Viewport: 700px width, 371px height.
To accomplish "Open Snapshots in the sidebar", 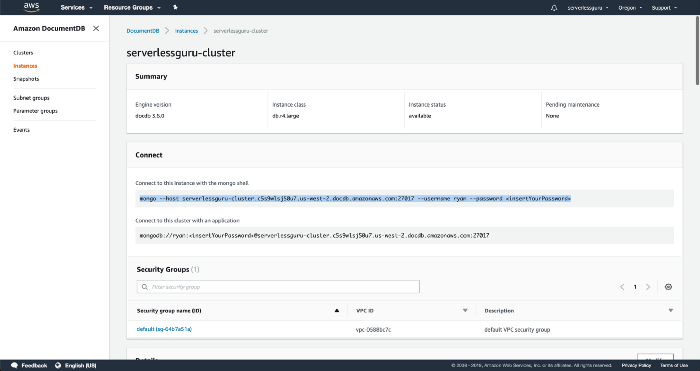I will (x=26, y=79).
